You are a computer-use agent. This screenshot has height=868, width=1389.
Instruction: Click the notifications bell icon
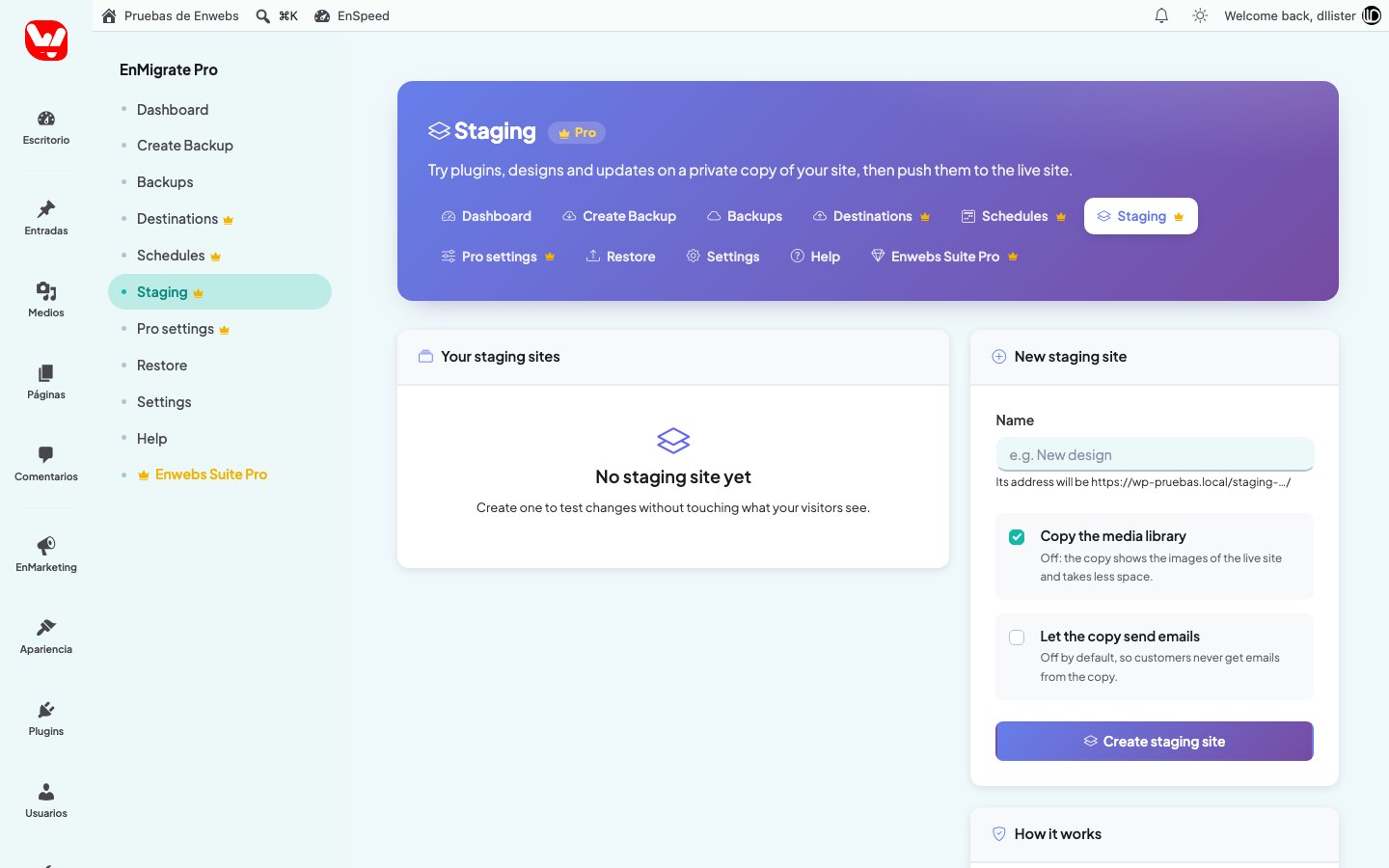(1161, 15)
